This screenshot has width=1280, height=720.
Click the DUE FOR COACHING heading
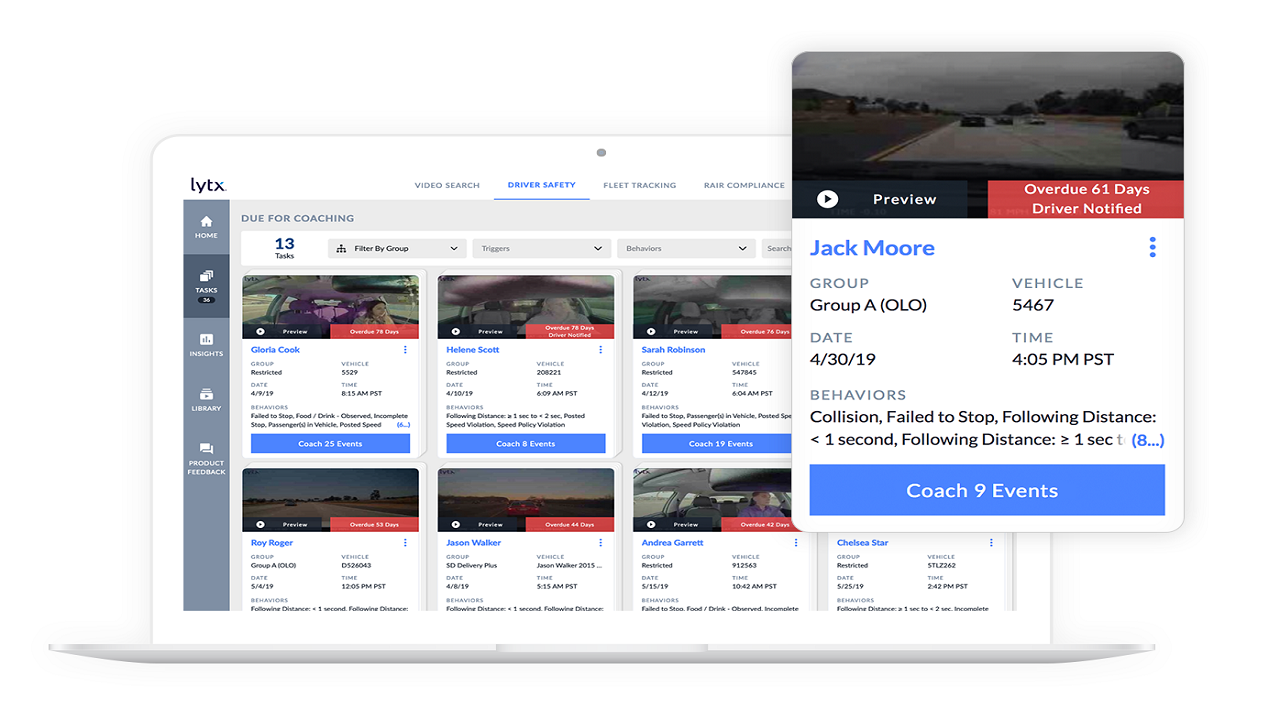point(297,218)
